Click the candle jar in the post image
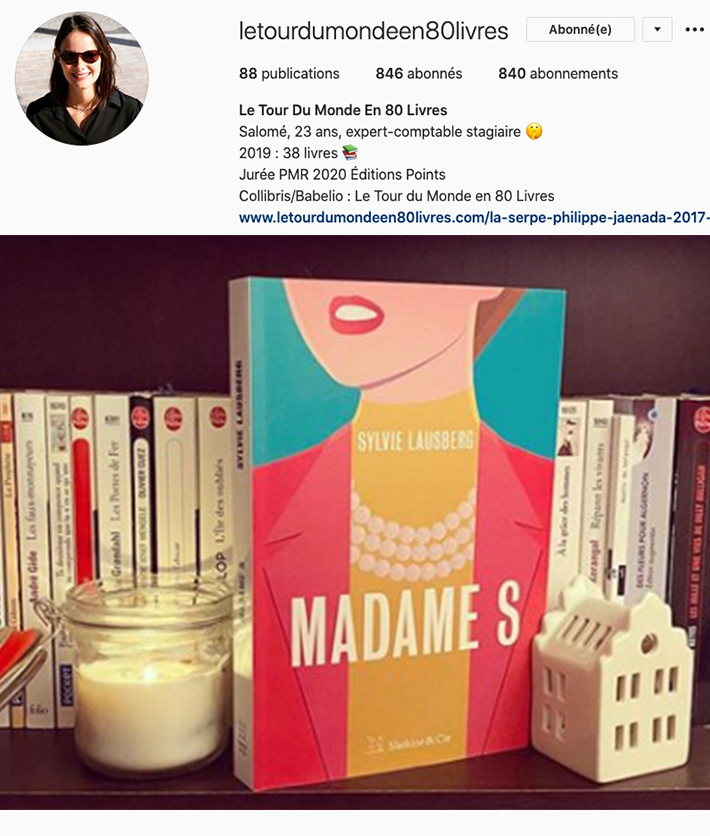 [x=149, y=677]
